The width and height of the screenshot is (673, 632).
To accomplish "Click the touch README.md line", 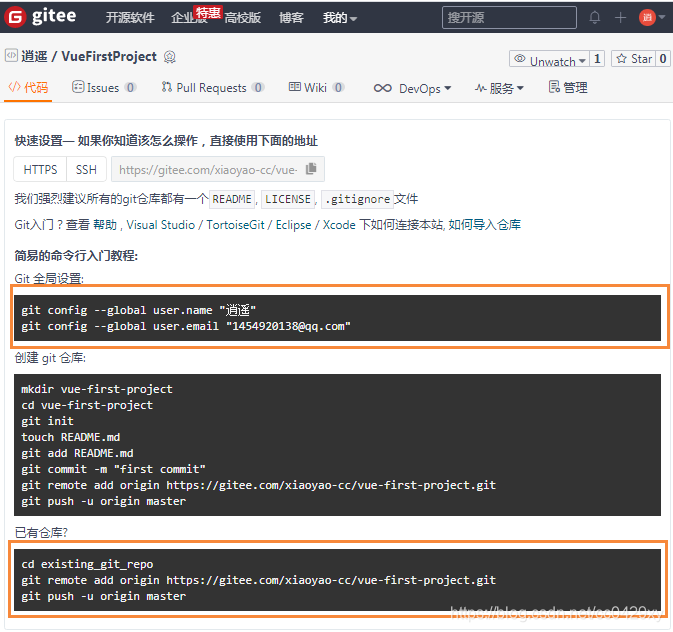I will point(71,437).
